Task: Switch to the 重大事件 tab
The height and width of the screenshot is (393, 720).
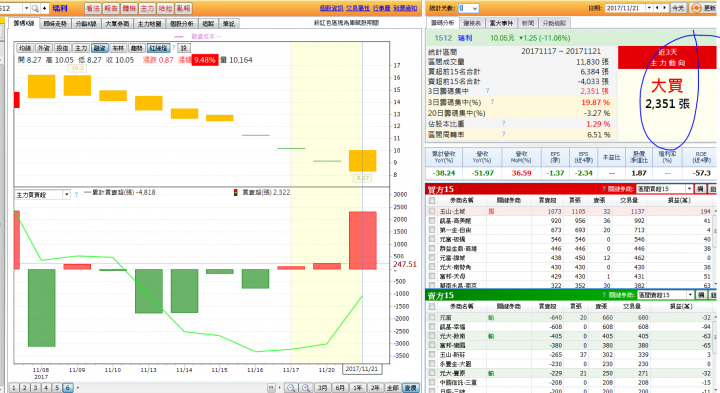Action: (x=501, y=23)
